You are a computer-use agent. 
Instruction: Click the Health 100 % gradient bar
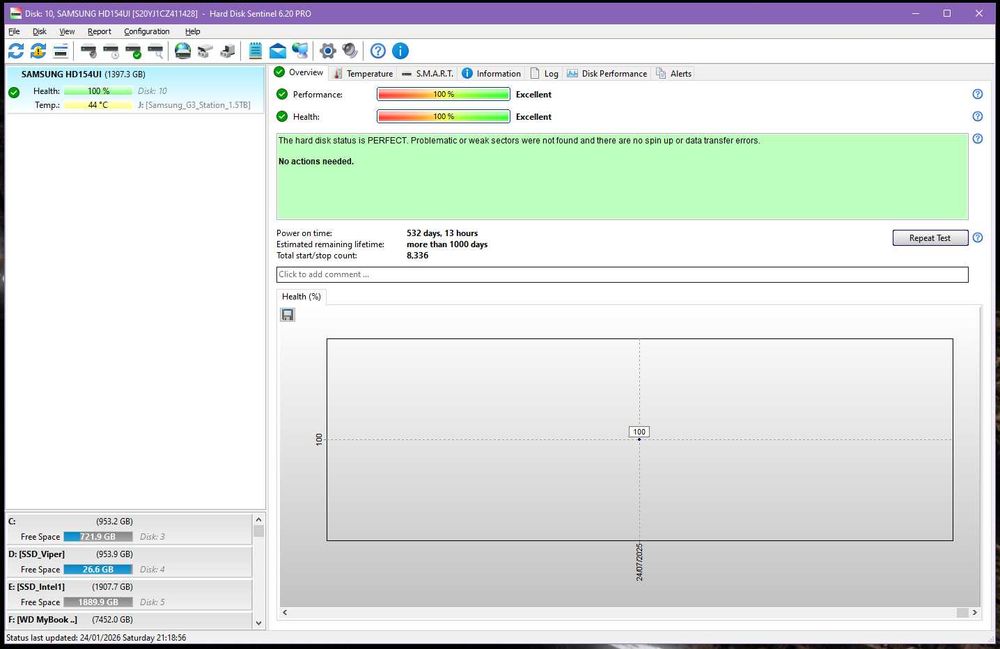[443, 117]
